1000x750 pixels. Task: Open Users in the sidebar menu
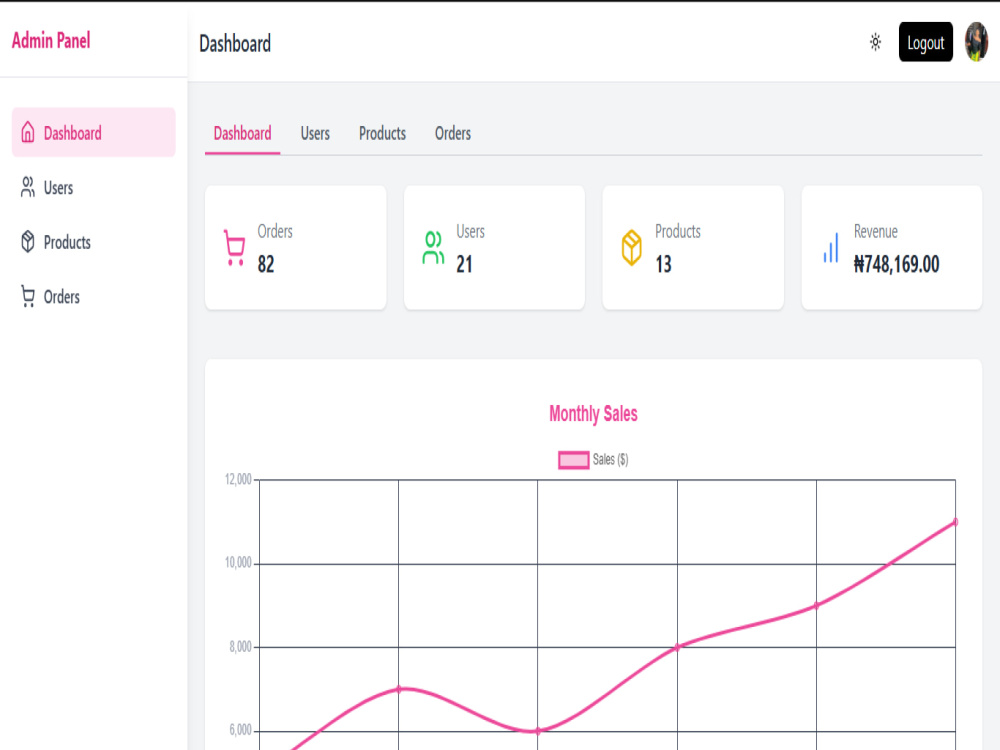tap(93, 187)
